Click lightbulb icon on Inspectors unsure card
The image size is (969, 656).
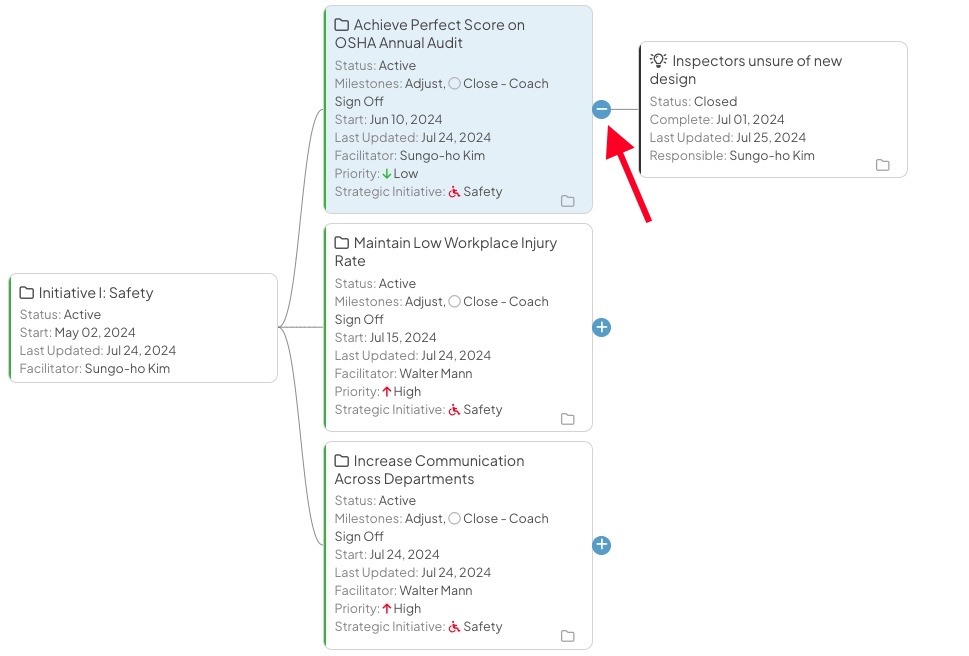tap(658, 61)
